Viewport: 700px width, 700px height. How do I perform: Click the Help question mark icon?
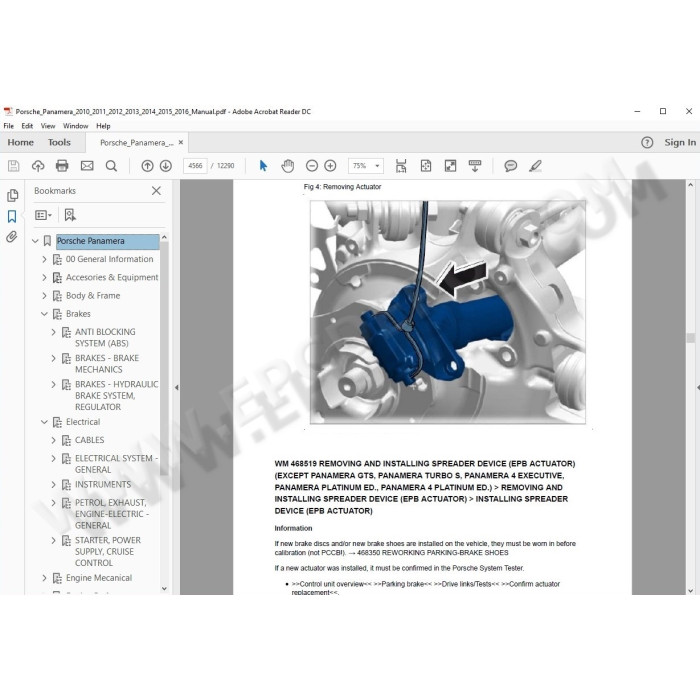pos(647,142)
